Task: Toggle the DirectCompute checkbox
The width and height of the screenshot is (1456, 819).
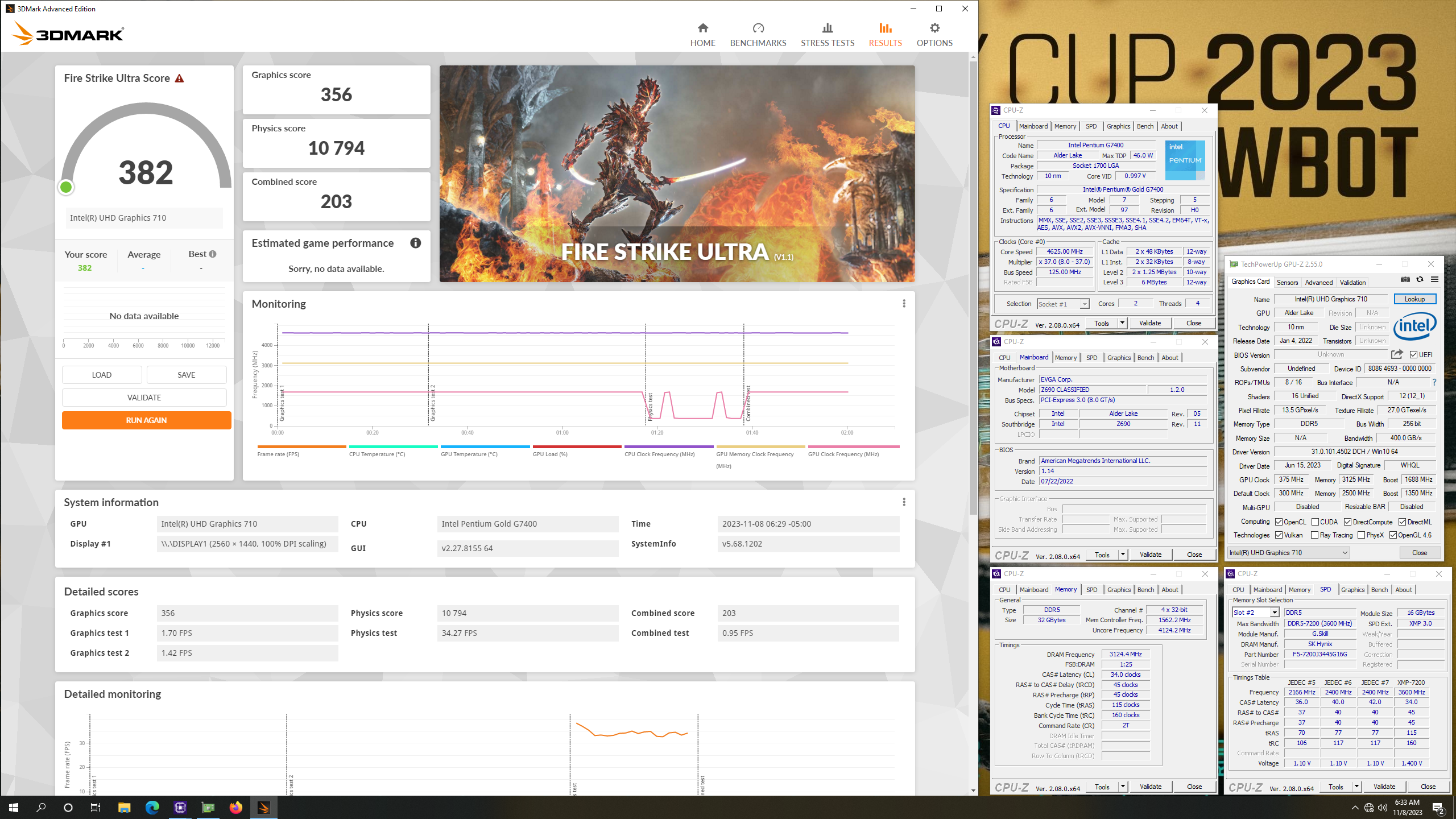Action: coord(1347,522)
